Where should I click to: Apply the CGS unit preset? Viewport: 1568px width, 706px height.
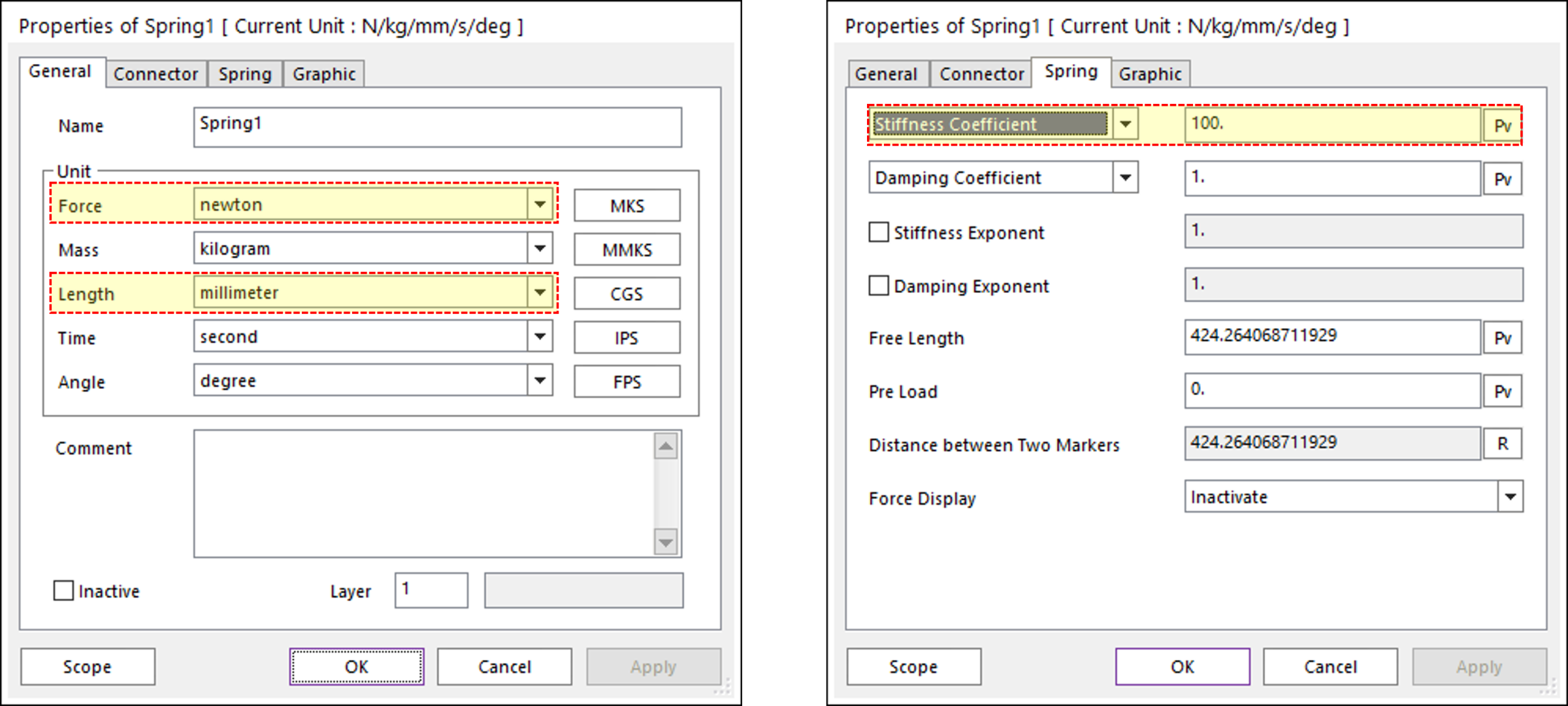point(627,294)
